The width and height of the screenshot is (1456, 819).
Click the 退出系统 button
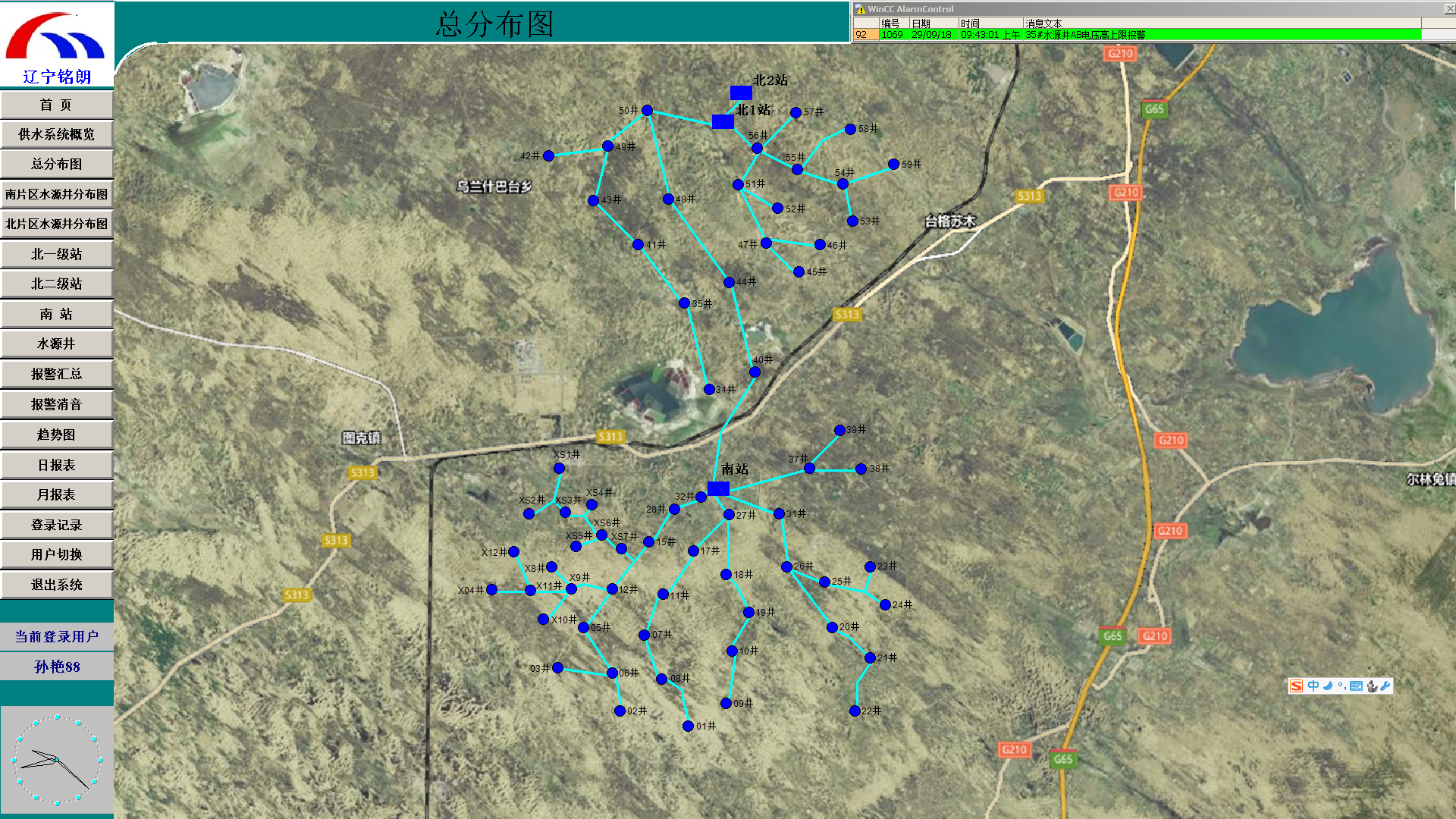57,585
